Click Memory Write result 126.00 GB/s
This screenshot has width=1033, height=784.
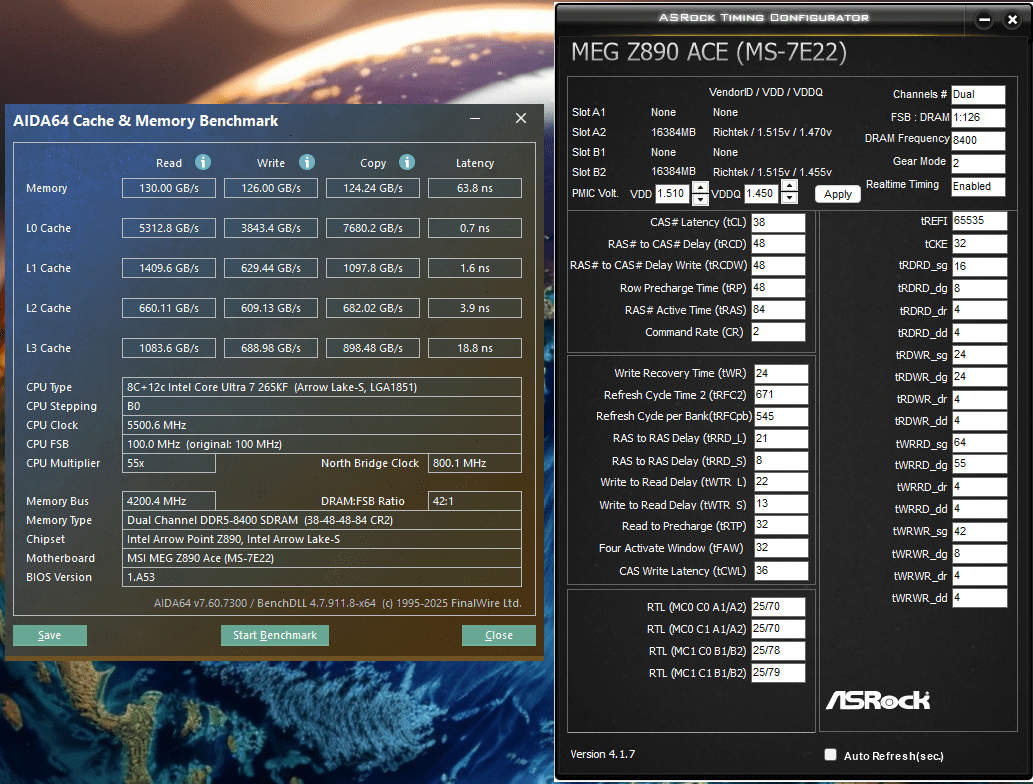(x=271, y=188)
